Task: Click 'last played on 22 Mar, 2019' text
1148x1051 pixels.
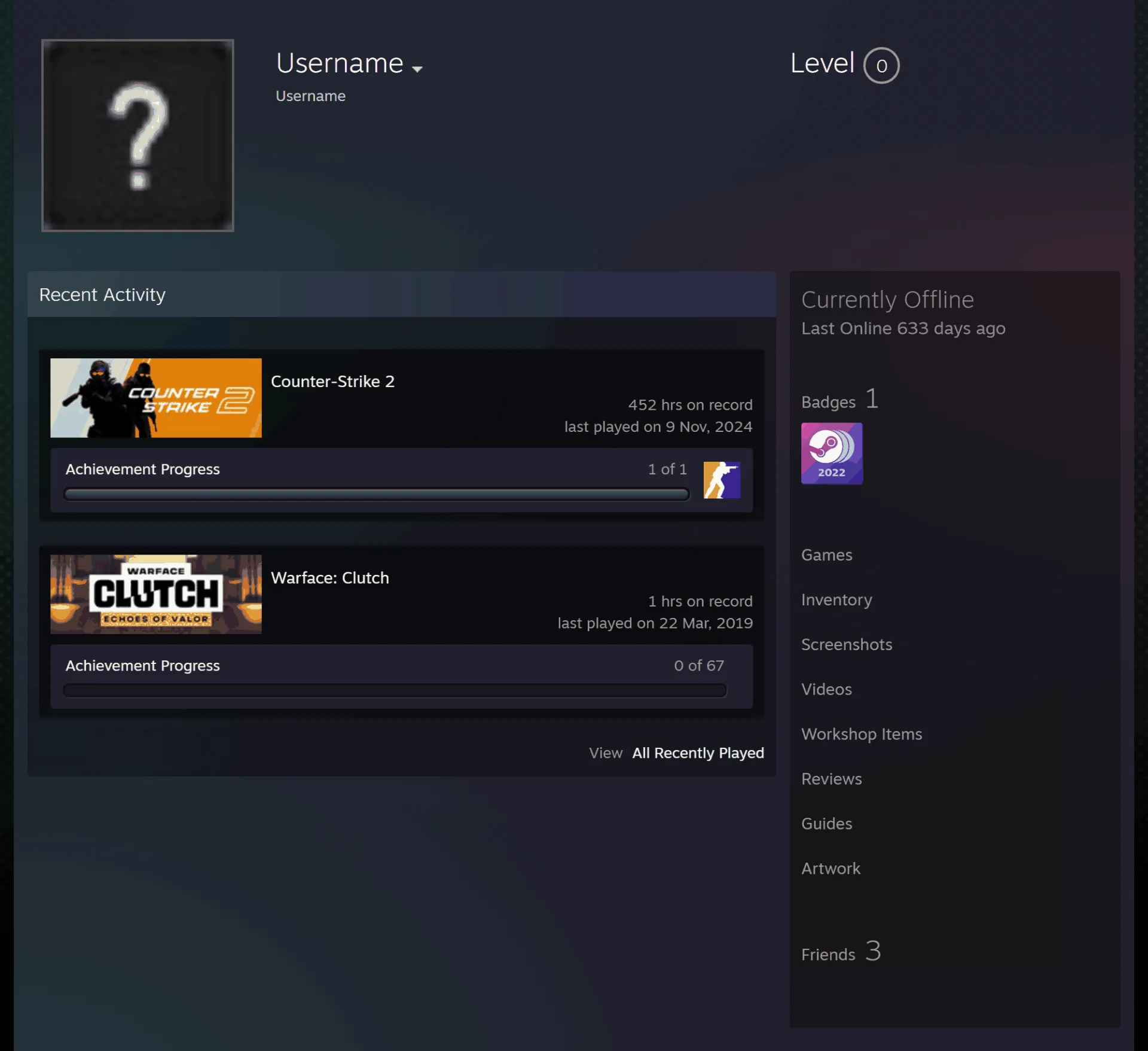Action: click(655, 624)
